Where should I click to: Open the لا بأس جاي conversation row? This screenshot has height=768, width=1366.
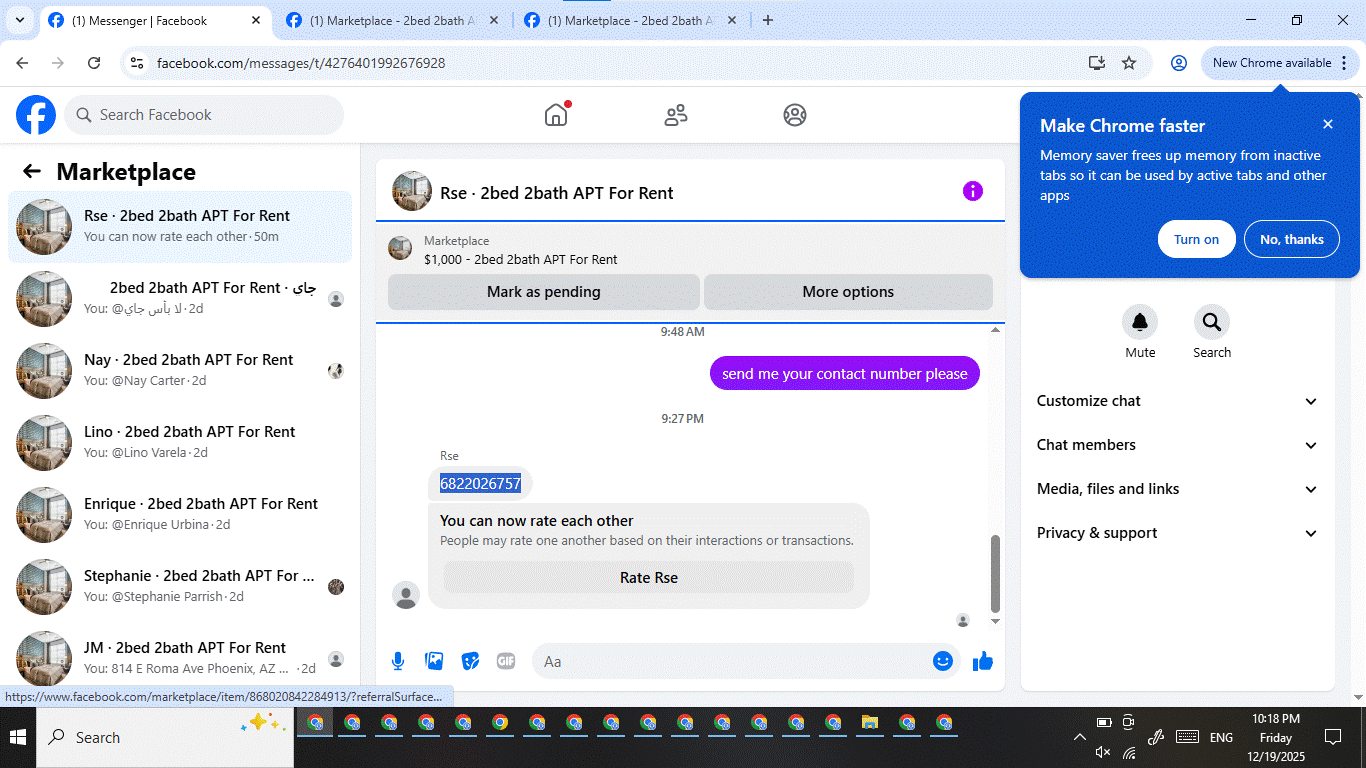(180, 299)
